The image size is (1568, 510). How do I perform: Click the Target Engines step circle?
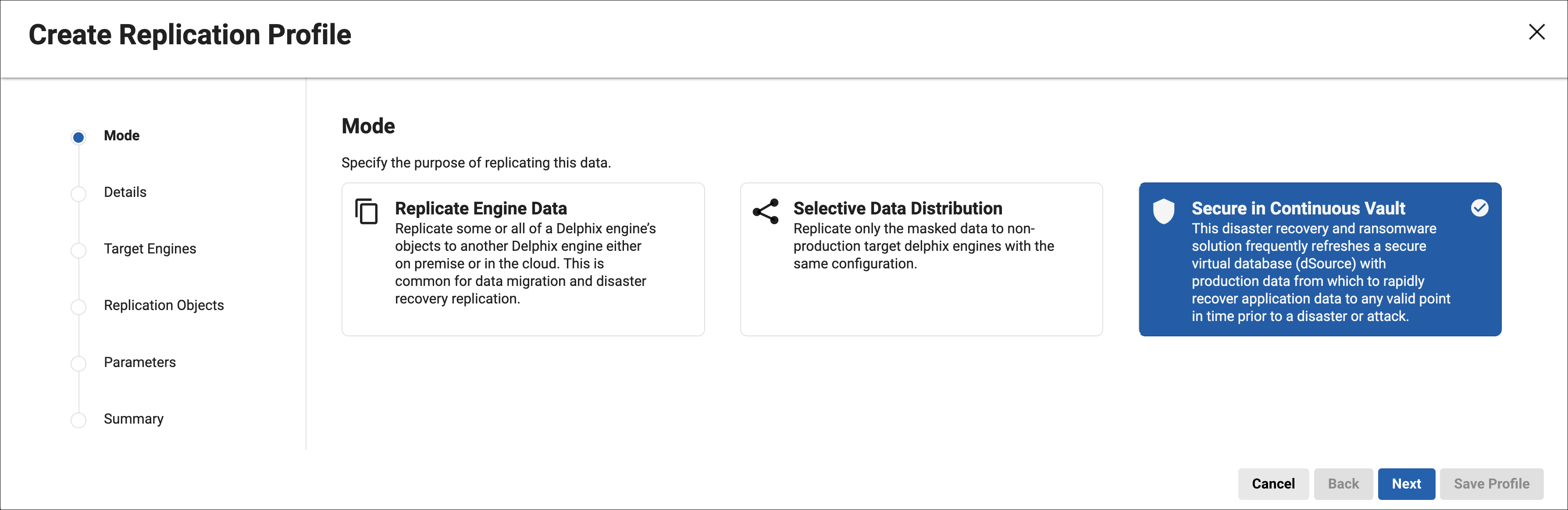pyautogui.click(x=78, y=251)
